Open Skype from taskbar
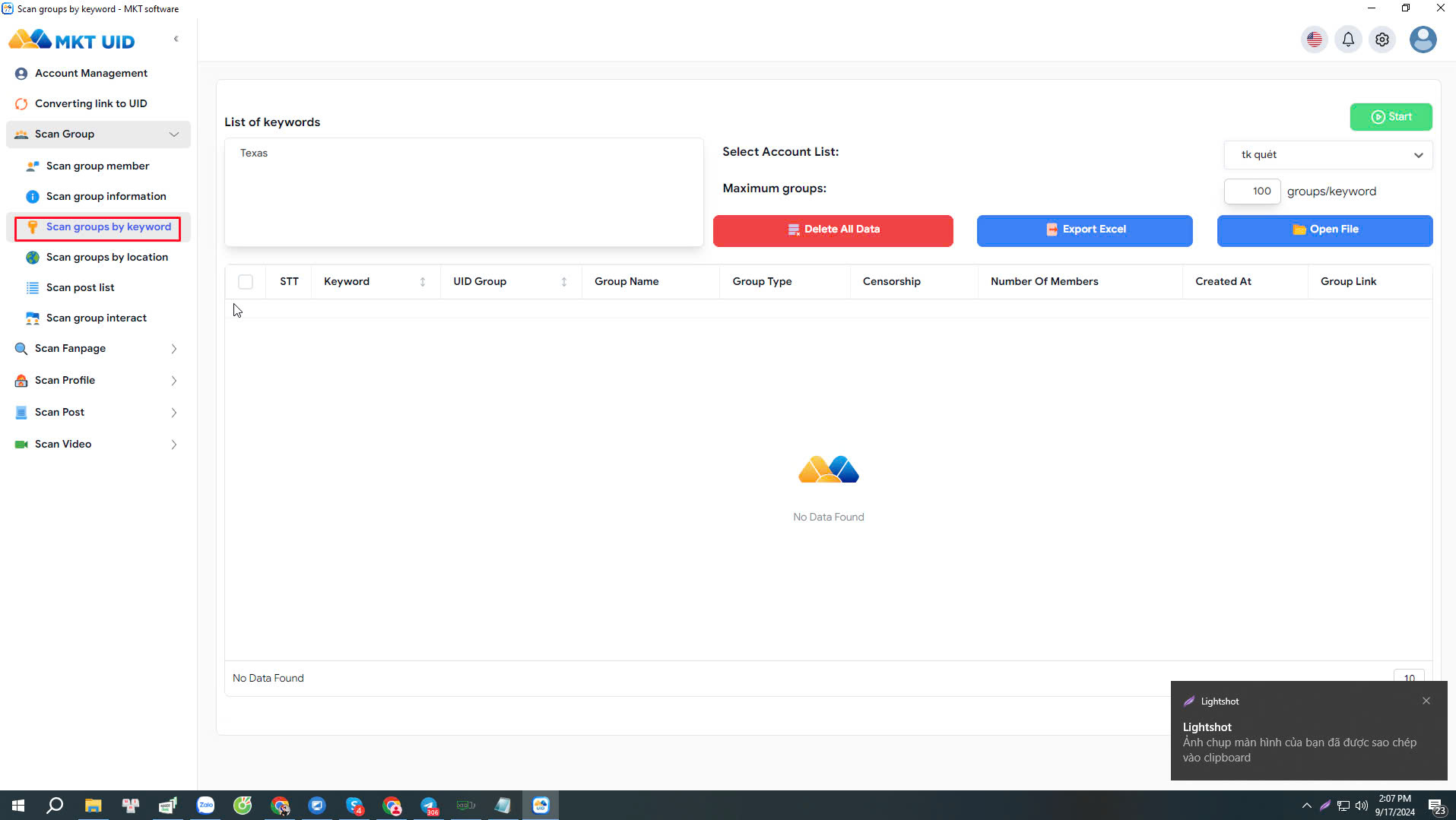Screen dimensions: 1456x820 [354, 806]
